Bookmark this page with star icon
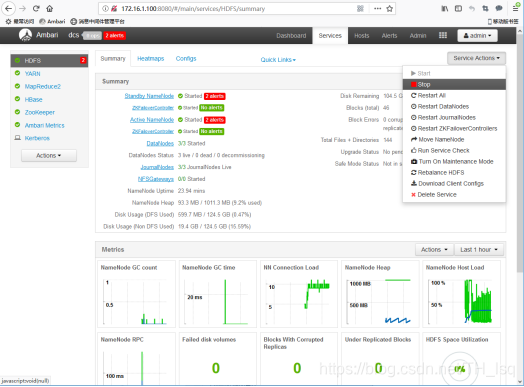 click(389, 9)
